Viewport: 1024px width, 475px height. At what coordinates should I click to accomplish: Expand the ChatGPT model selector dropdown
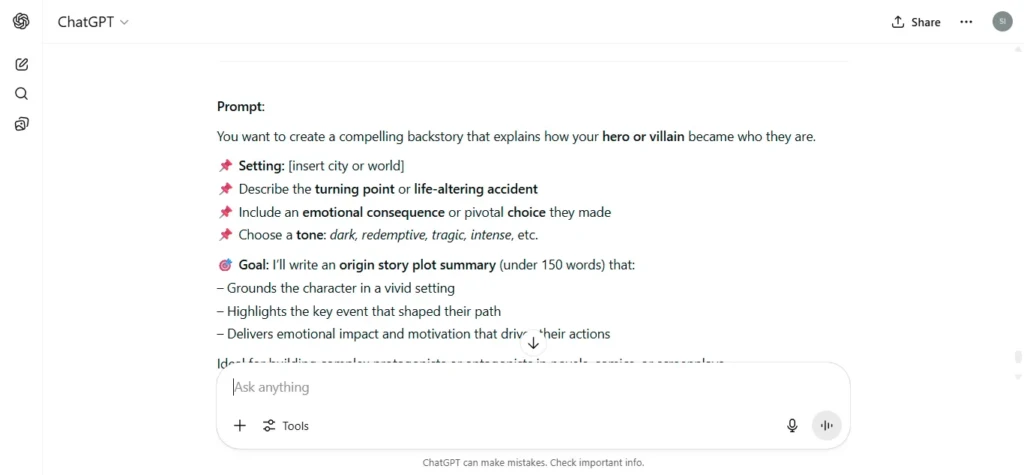[x=93, y=22]
